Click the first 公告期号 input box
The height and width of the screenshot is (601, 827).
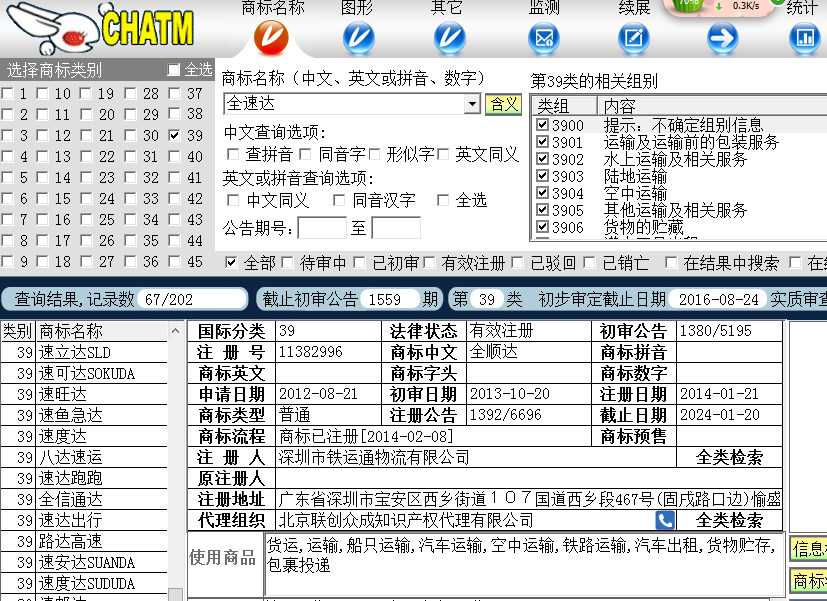click(322, 228)
